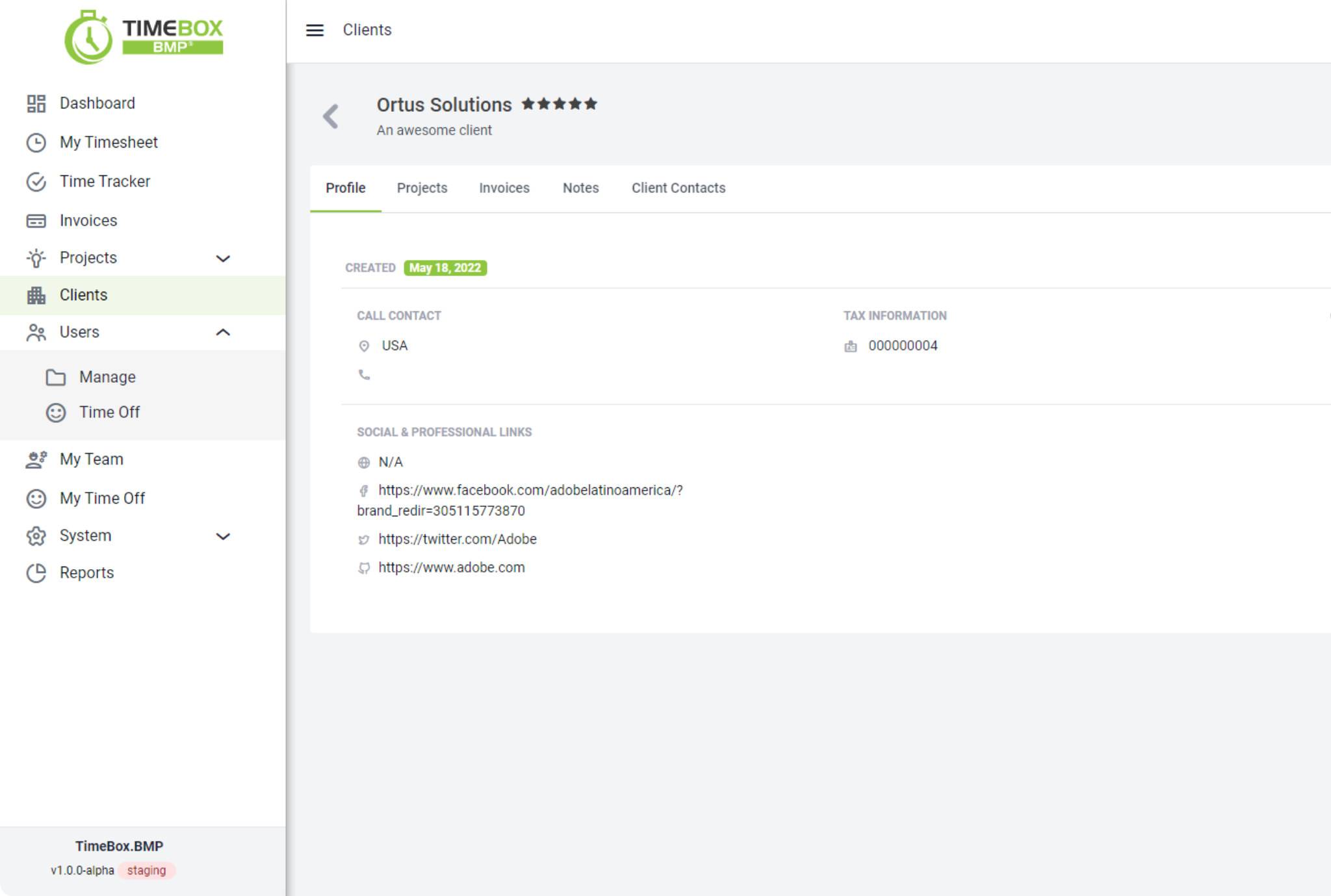Open the Projects tab
Image resolution: width=1331 pixels, height=896 pixels.
(x=422, y=188)
